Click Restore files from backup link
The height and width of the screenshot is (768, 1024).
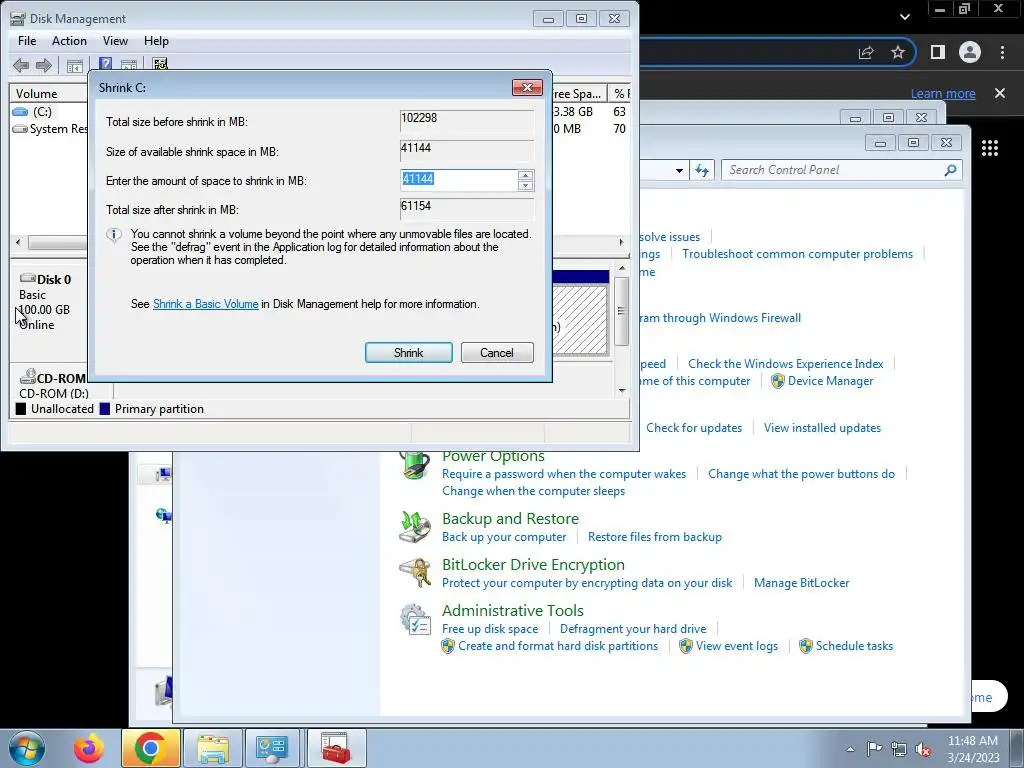[x=655, y=537]
